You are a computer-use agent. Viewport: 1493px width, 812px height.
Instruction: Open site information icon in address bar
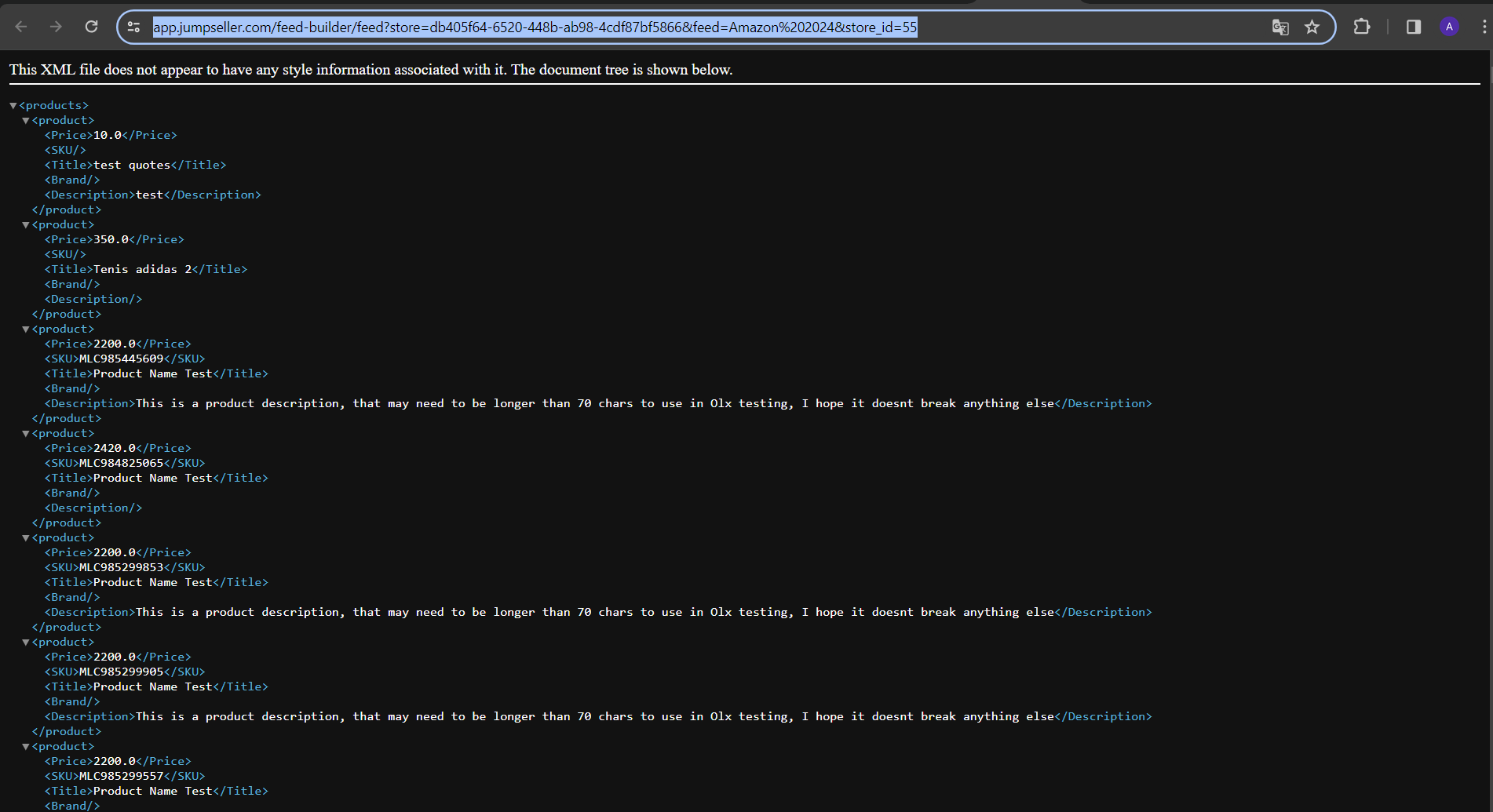click(134, 27)
